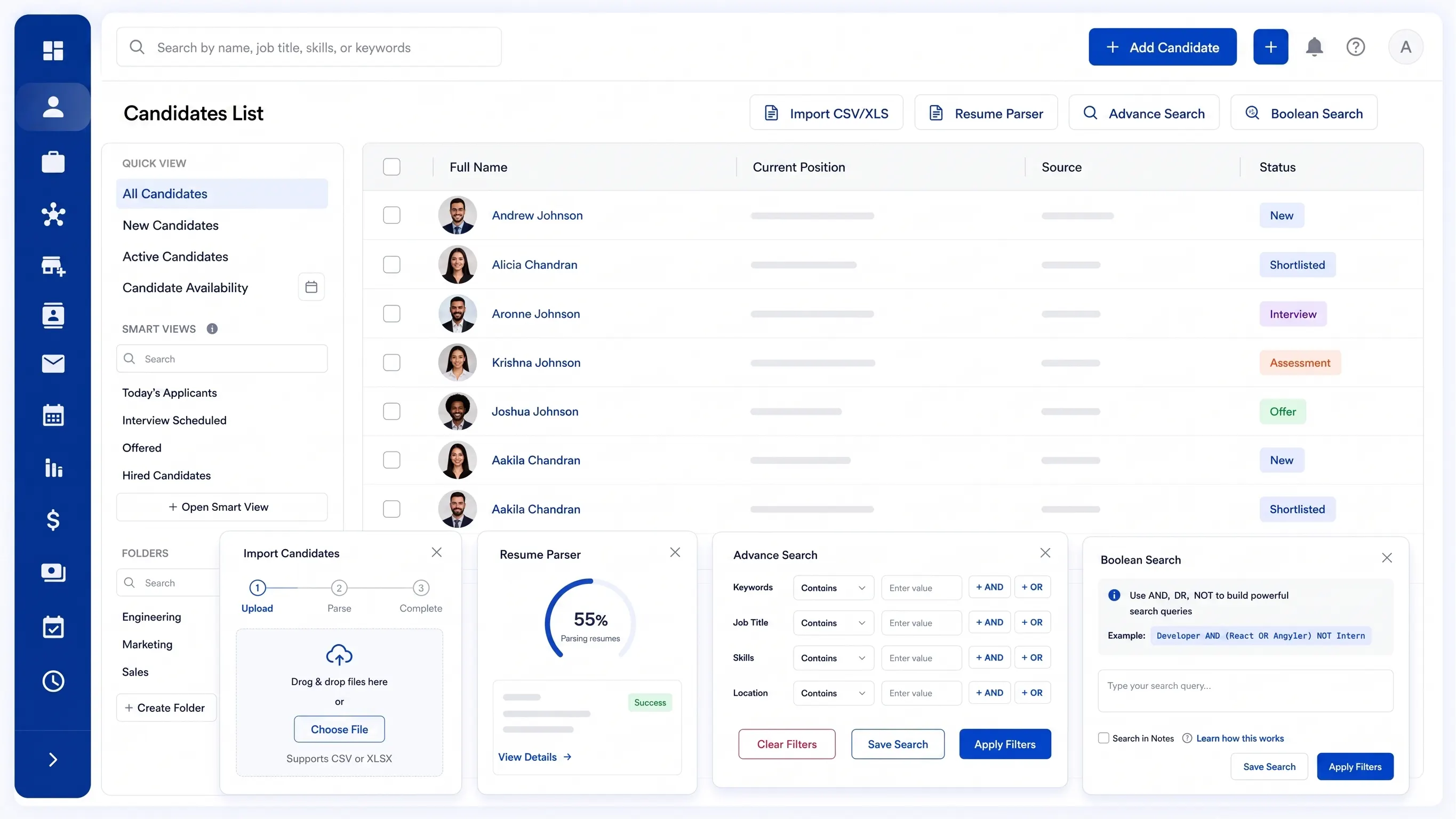This screenshot has height=819, width=1456.
Task: Click the cloud upload icon in drop zone
Action: click(339, 655)
